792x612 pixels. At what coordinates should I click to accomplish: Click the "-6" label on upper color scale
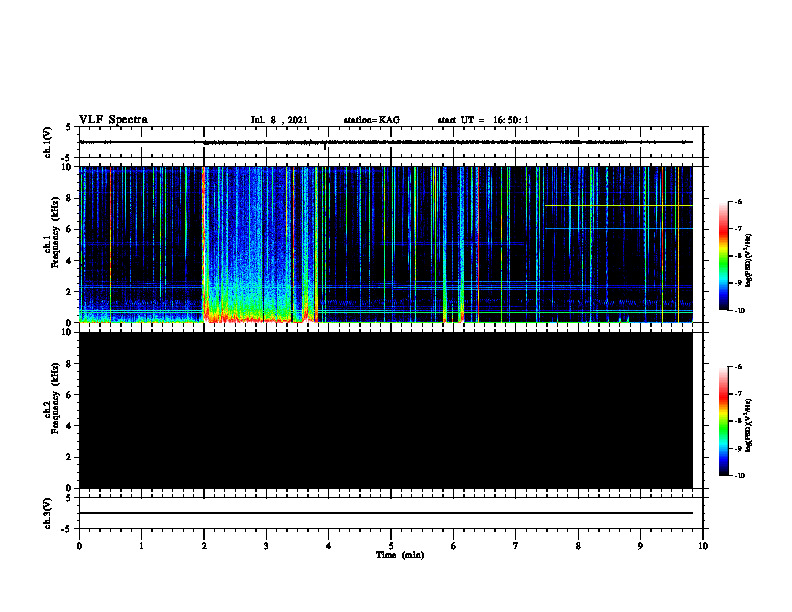click(x=738, y=202)
